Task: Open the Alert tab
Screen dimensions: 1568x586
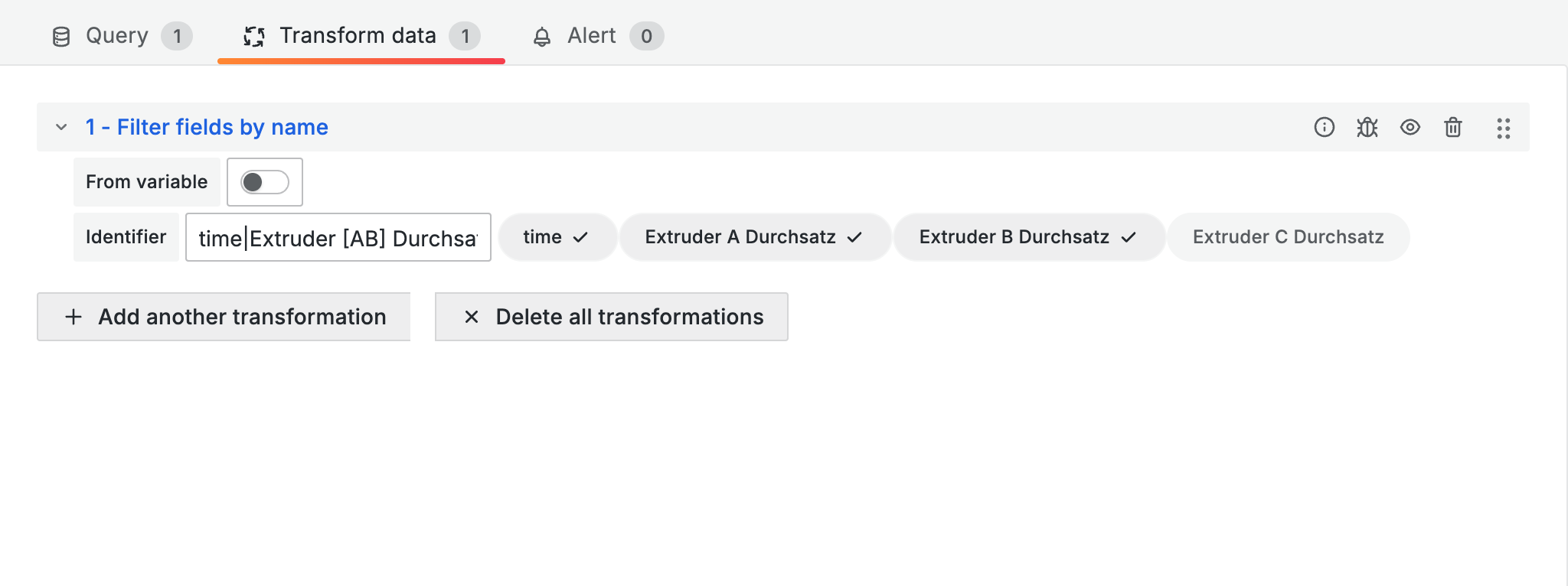Action: click(x=592, y=36)
